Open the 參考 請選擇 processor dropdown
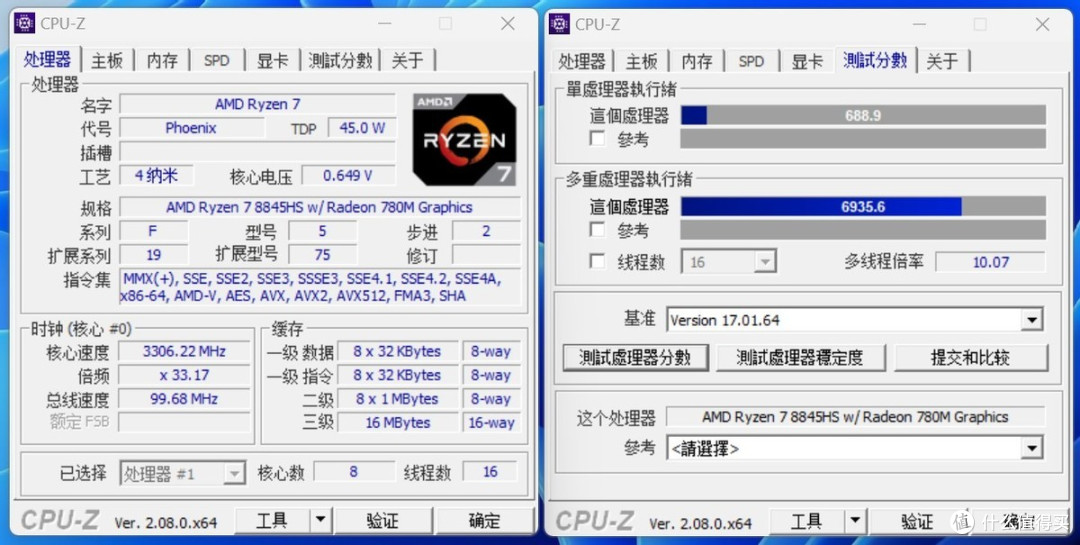 [x=1031, y=449]
